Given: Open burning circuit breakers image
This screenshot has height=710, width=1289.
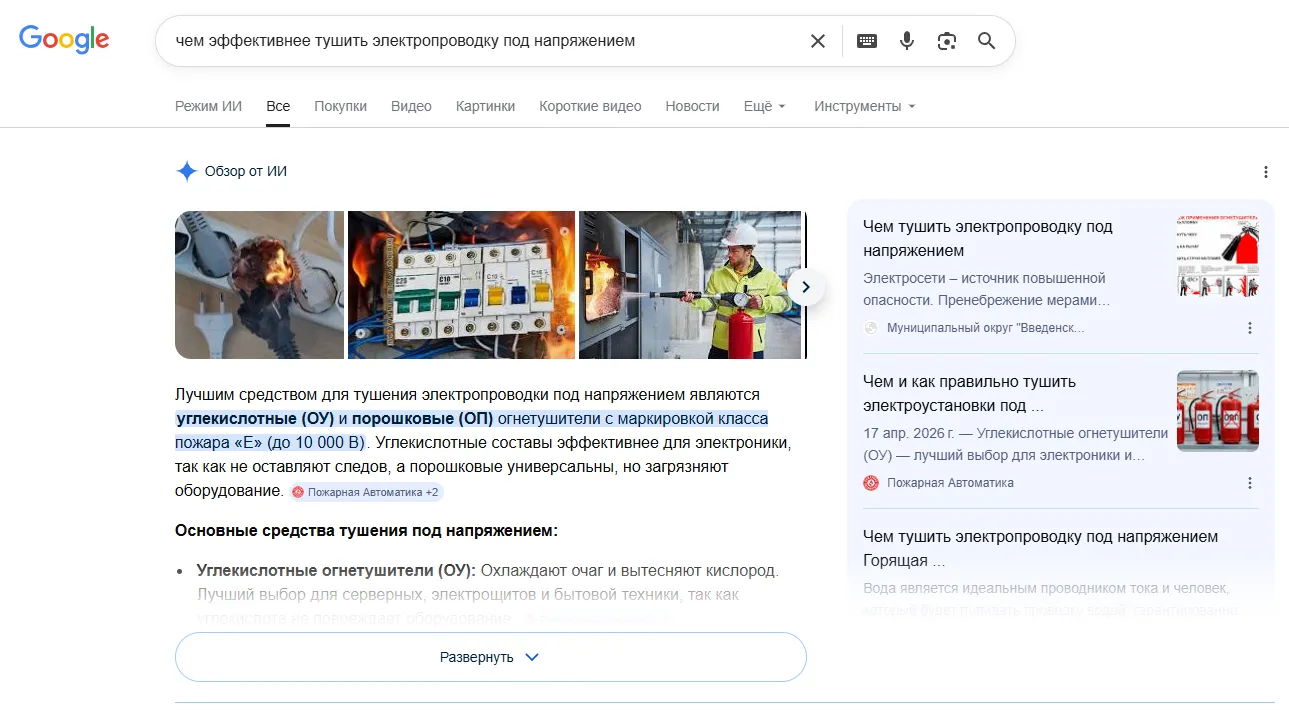Looking at the screenshot, I should 461,285.
